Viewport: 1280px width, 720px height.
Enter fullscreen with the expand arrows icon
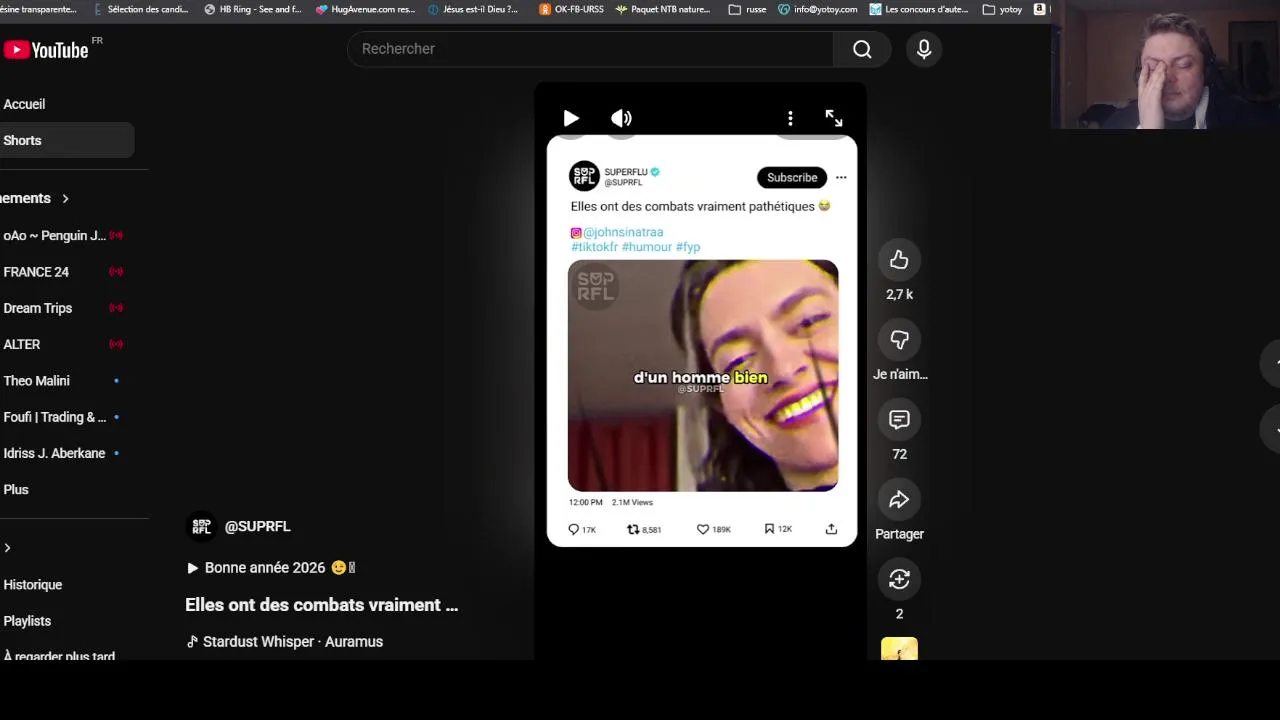pyautogui.click(x=834, y=118)
